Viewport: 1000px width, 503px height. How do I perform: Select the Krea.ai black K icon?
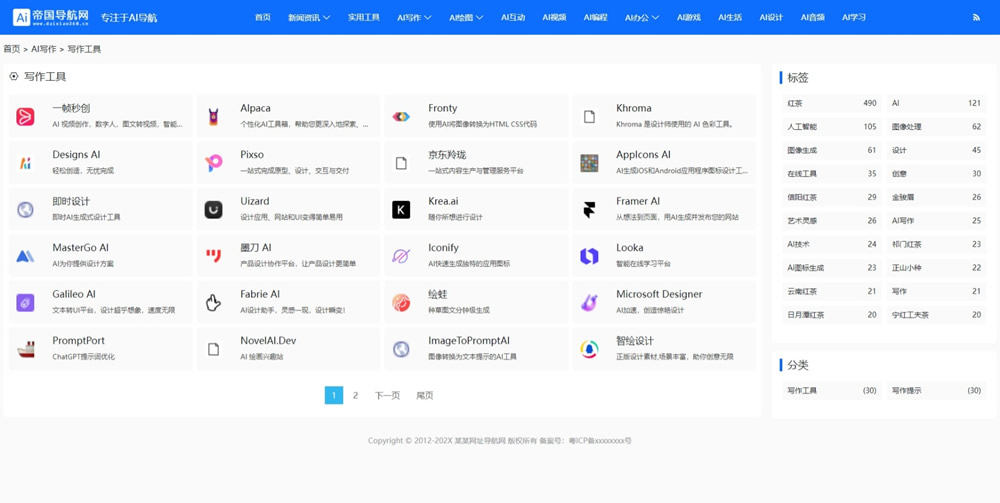pyautogui.click(x=401, y=210)
